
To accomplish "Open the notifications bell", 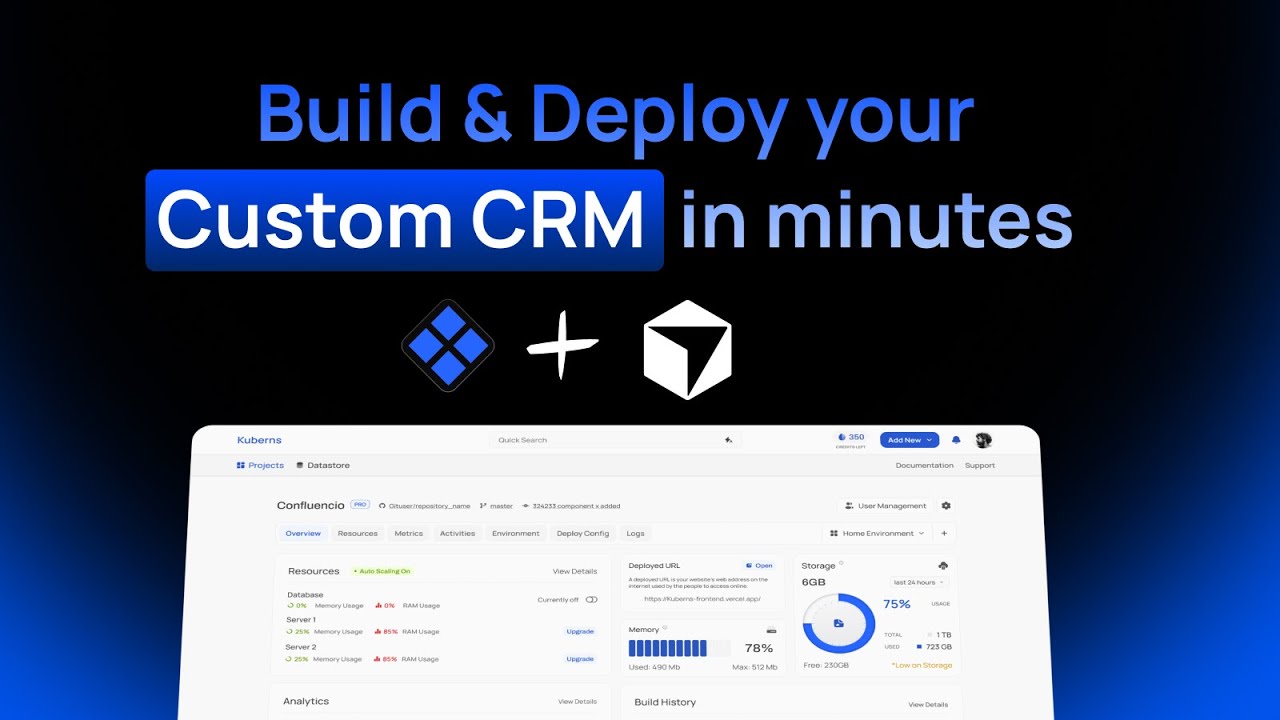I will (x=956, y=440).
